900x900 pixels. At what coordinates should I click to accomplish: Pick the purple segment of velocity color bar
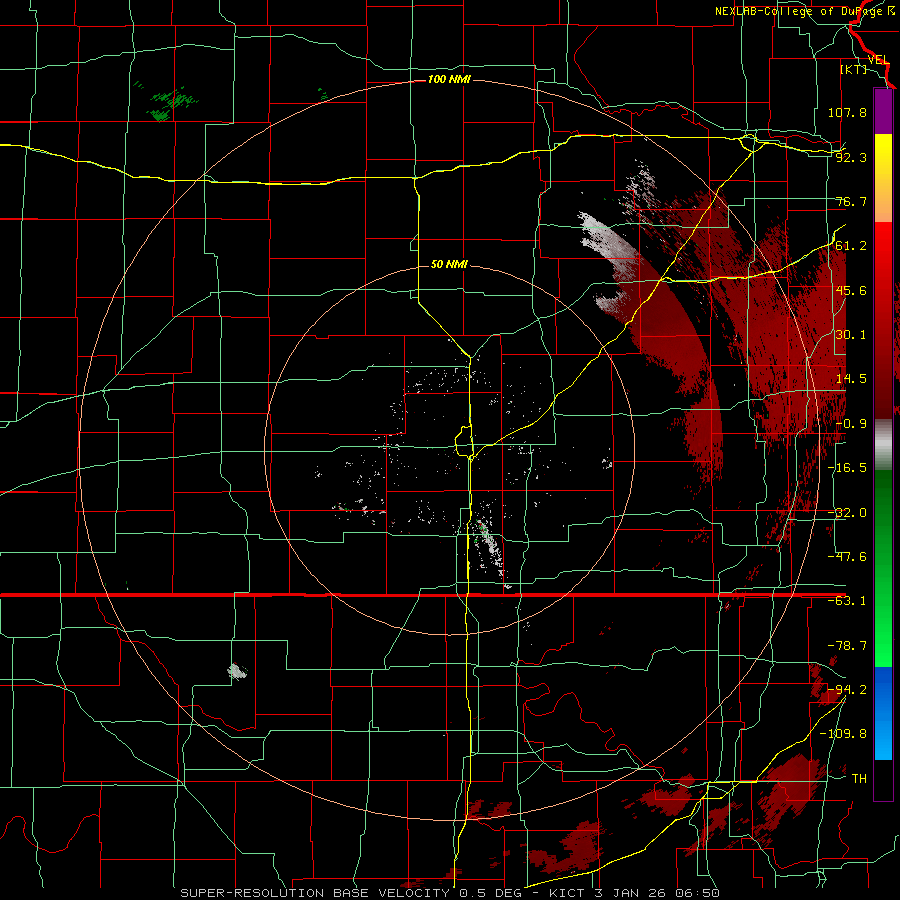pos(883,111)
